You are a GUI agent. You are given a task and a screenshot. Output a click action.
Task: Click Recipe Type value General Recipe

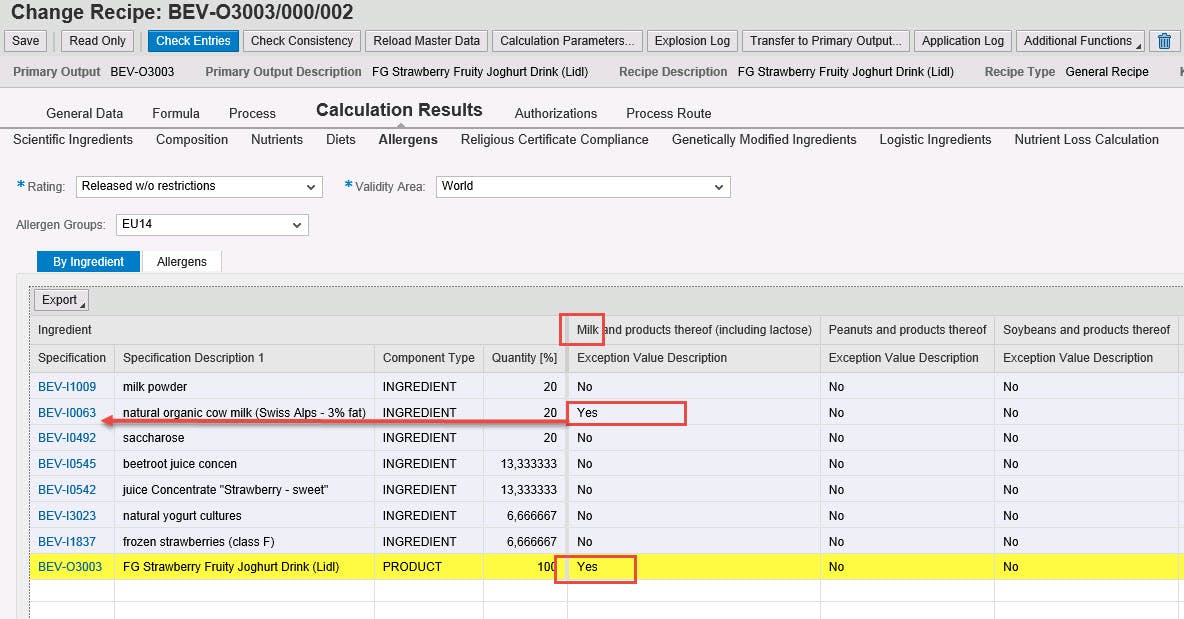(1106, 72)
